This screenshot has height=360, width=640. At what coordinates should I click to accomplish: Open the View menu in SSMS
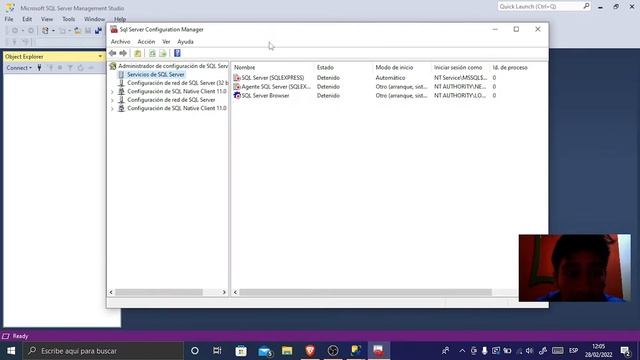coord(47,19)
